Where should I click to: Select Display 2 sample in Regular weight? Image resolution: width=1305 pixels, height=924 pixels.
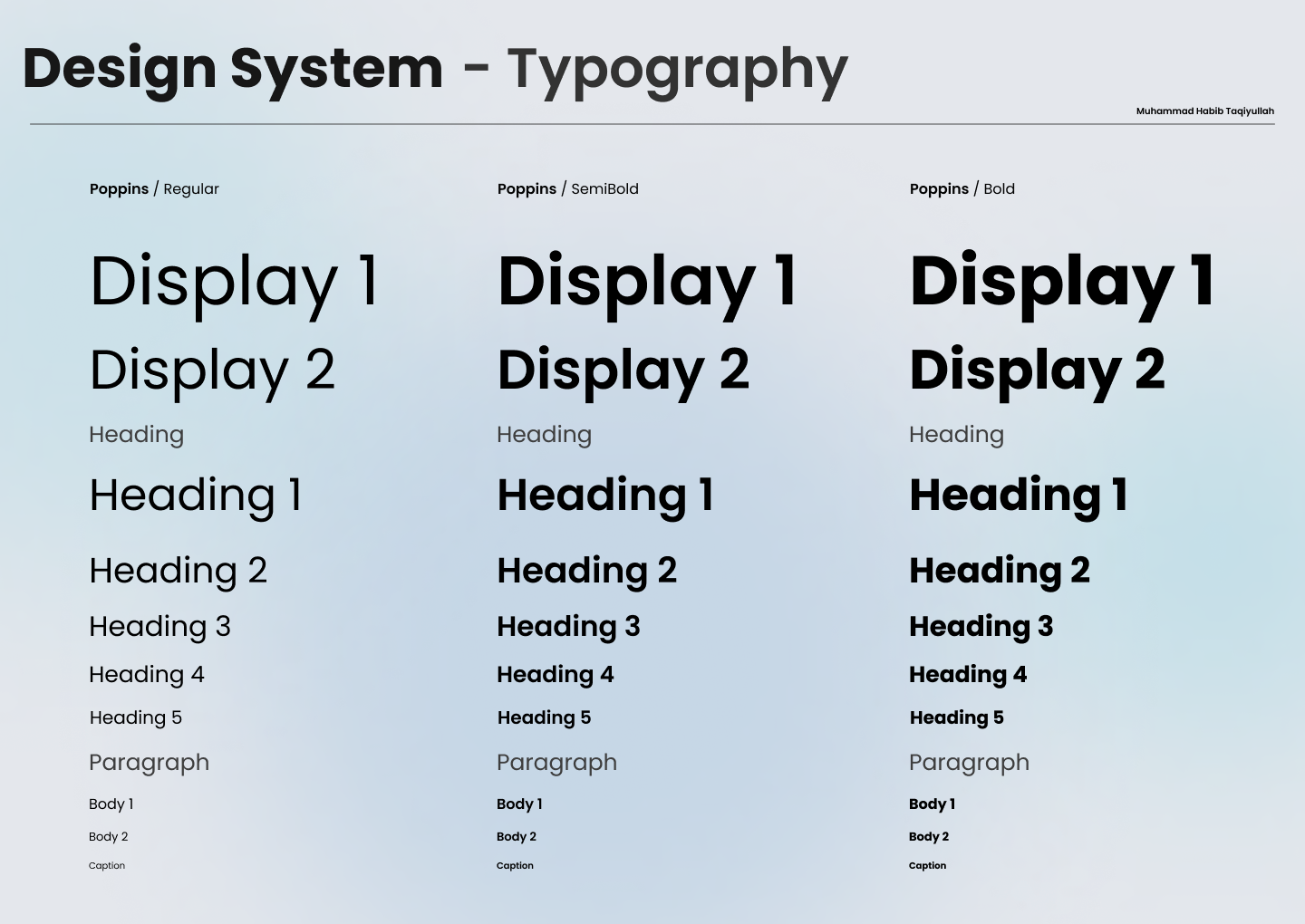tap(212, 371)
